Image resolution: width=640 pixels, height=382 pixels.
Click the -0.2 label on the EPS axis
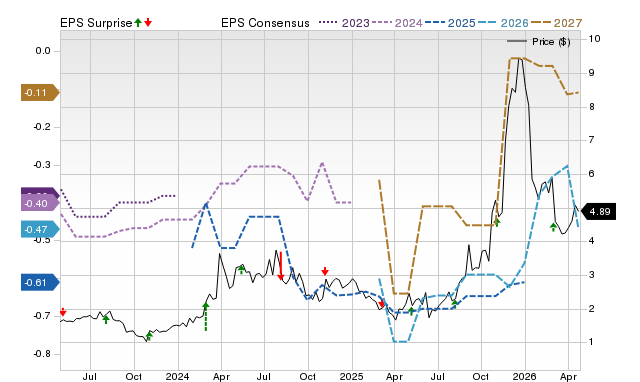tap(42, 127)
